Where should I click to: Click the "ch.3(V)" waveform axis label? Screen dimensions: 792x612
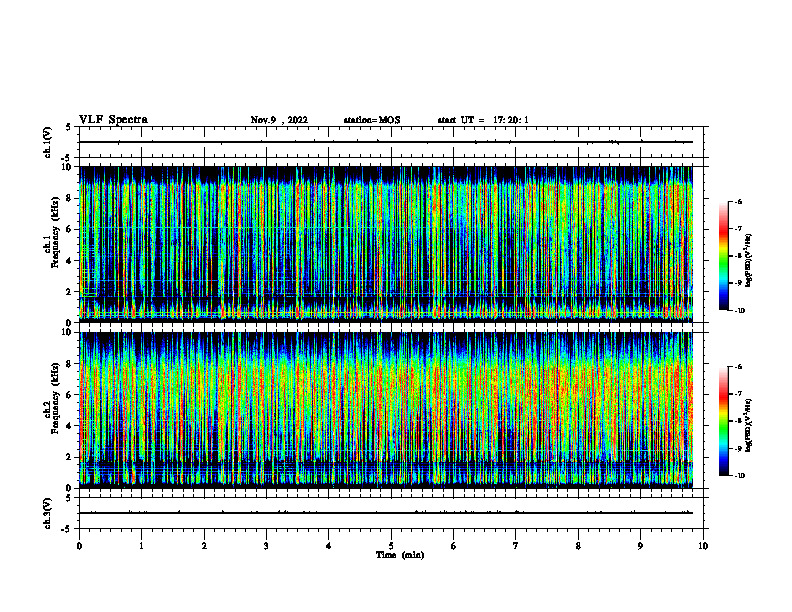tap(47, 513)
